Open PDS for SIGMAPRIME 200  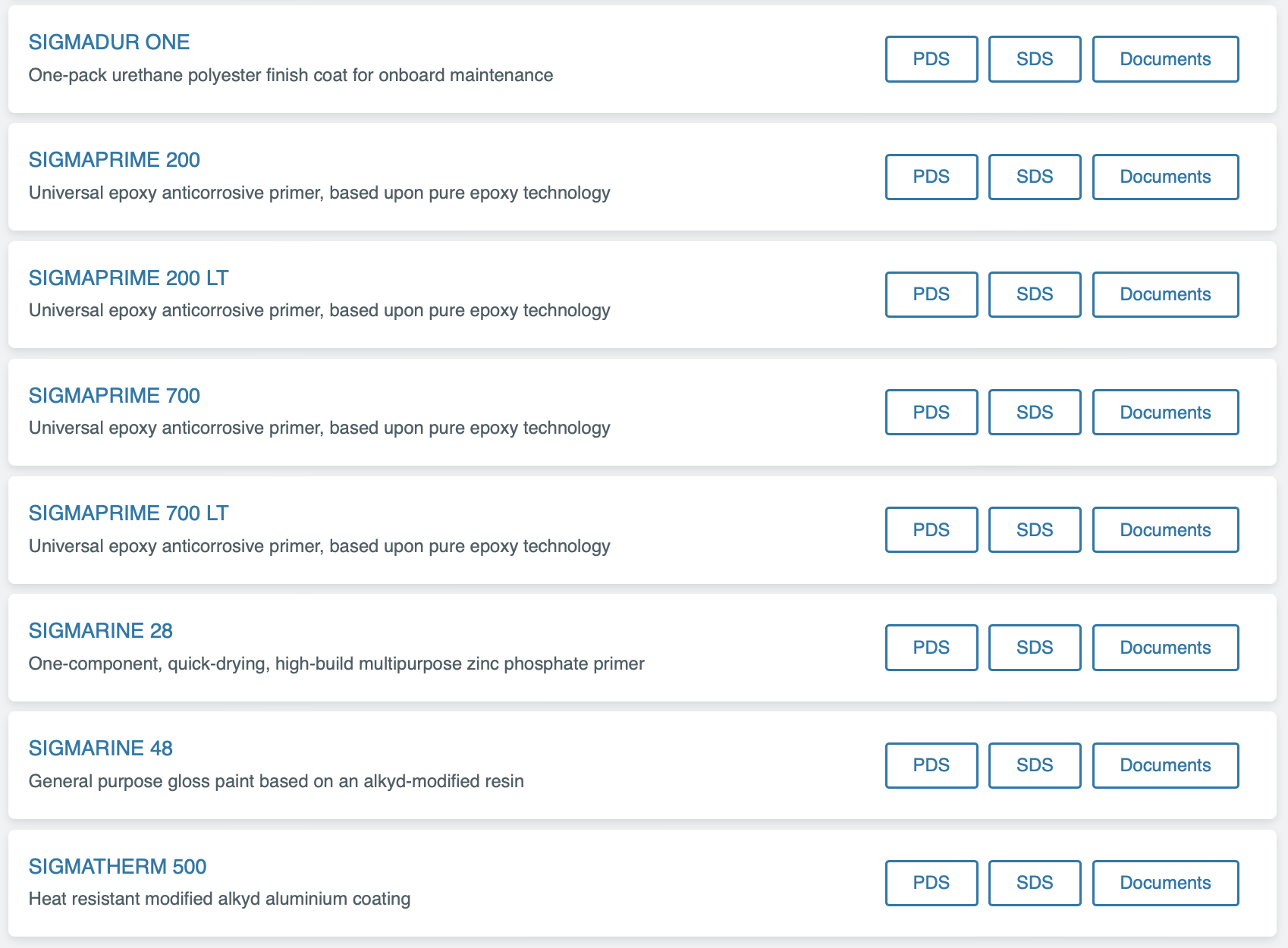click(x=931, y=177)
